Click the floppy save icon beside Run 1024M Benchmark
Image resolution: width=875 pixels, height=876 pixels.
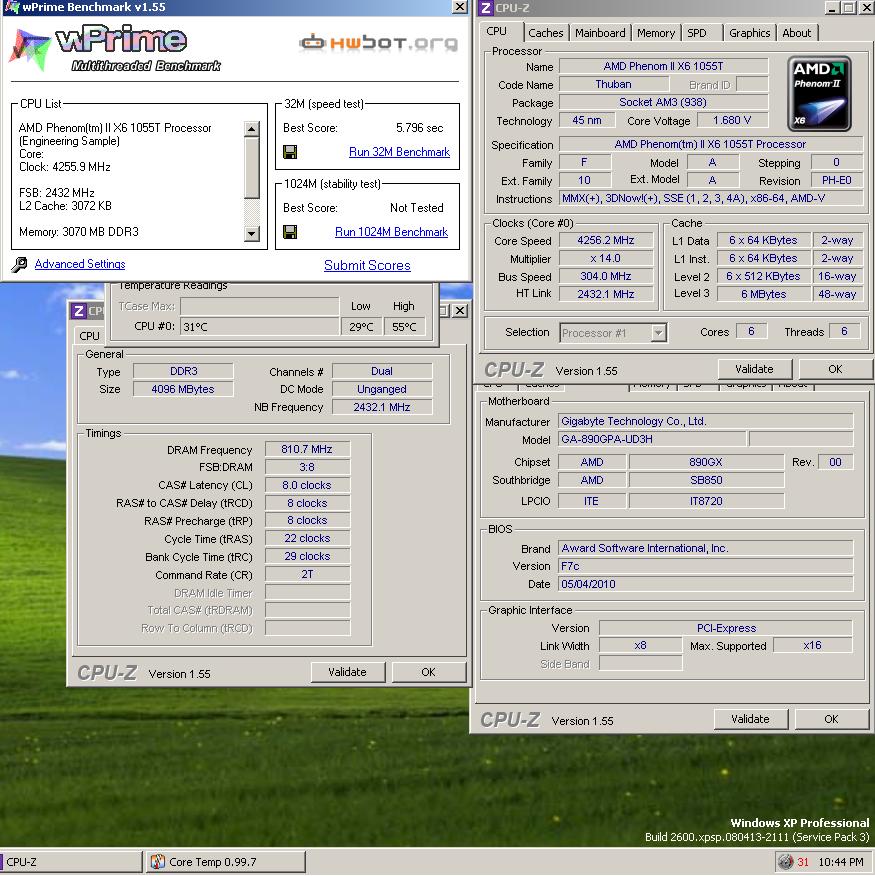[290, 232]
